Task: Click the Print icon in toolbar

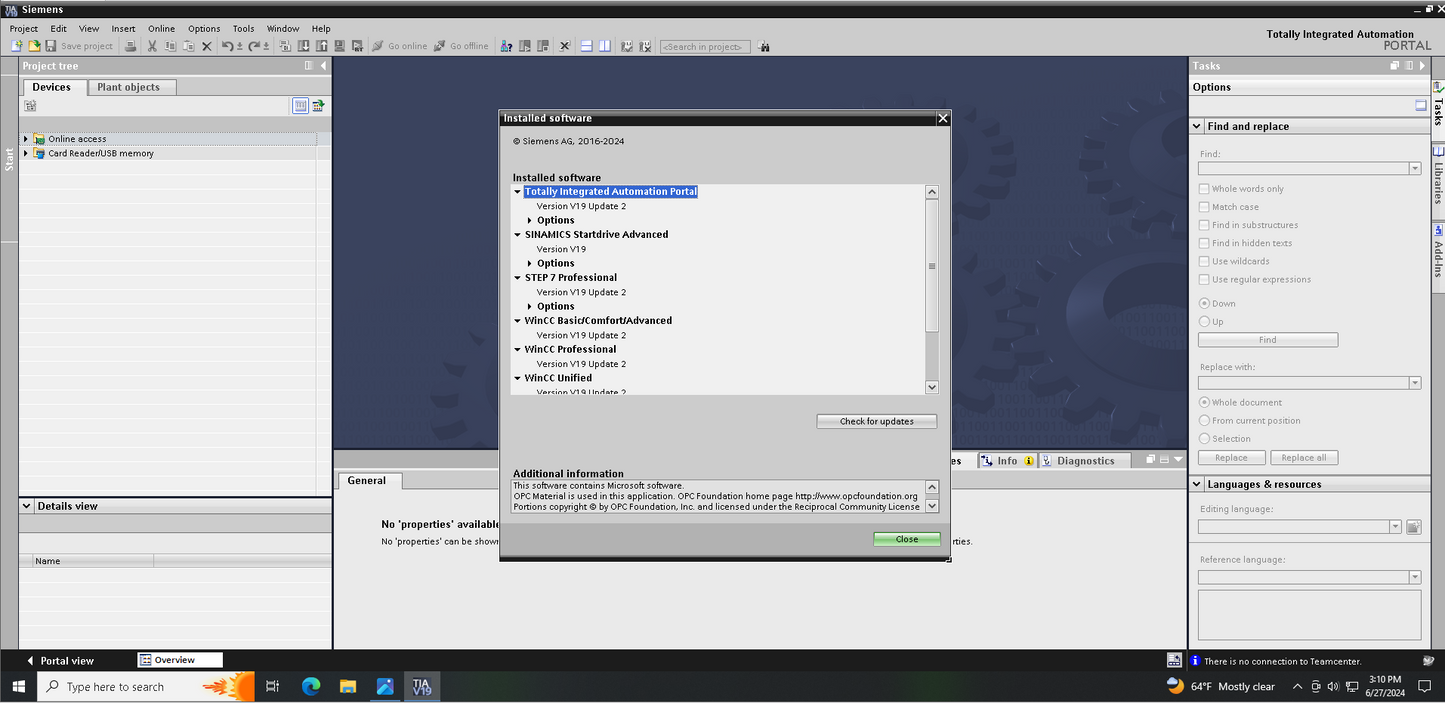Action: click(x=130, y=46)
